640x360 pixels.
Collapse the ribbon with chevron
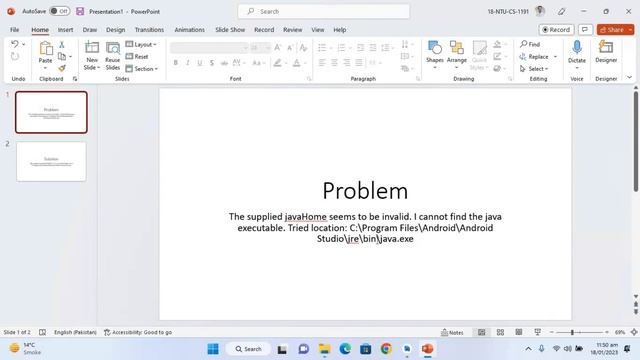pos(629,77)
